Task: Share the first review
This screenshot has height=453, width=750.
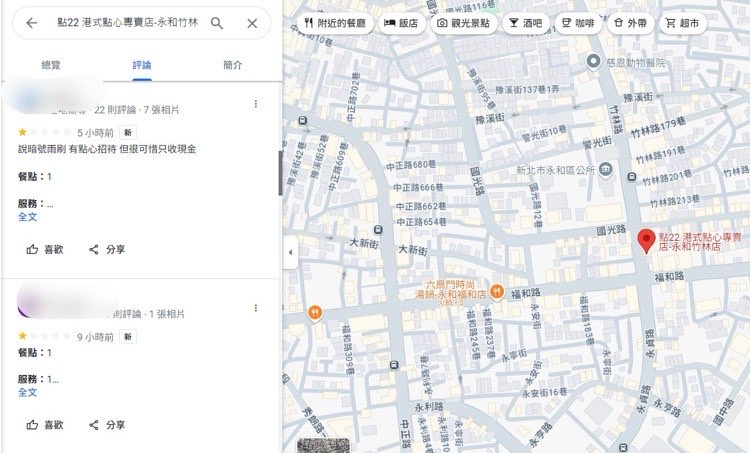Action: 107,249
